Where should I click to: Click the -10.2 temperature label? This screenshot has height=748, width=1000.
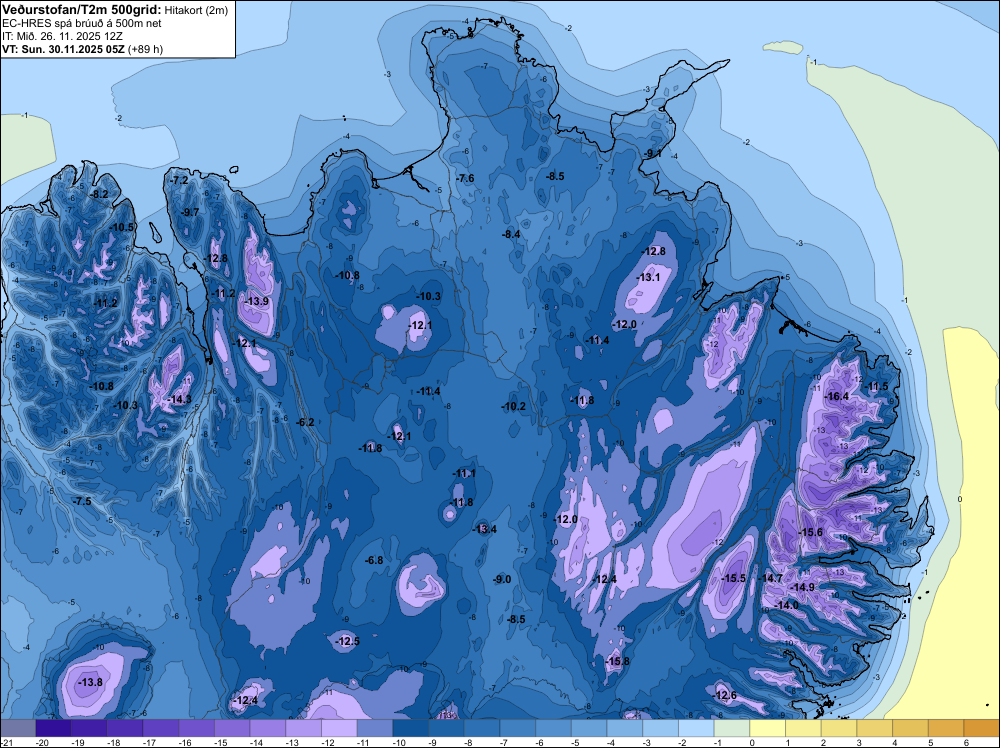[513, 406]
